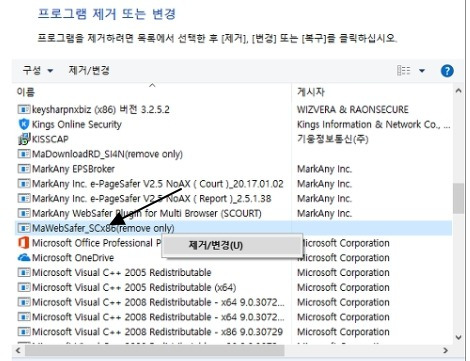Click horizontal scrollbar thumb
Image resolution: width=470 pixels, height=361 pixels.
pyautogui.click(x=155, y=350)
